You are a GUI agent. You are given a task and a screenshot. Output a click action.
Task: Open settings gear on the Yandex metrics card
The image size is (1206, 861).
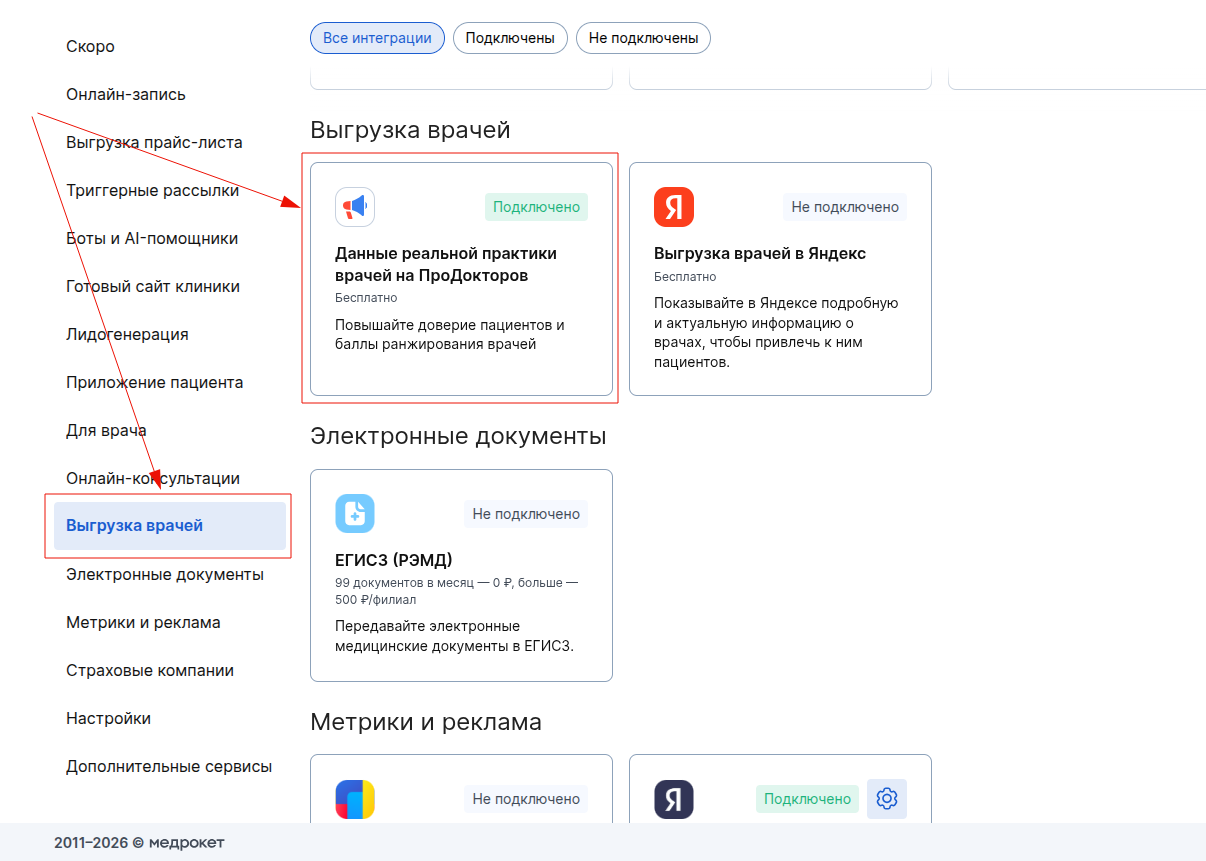[887, 799]
